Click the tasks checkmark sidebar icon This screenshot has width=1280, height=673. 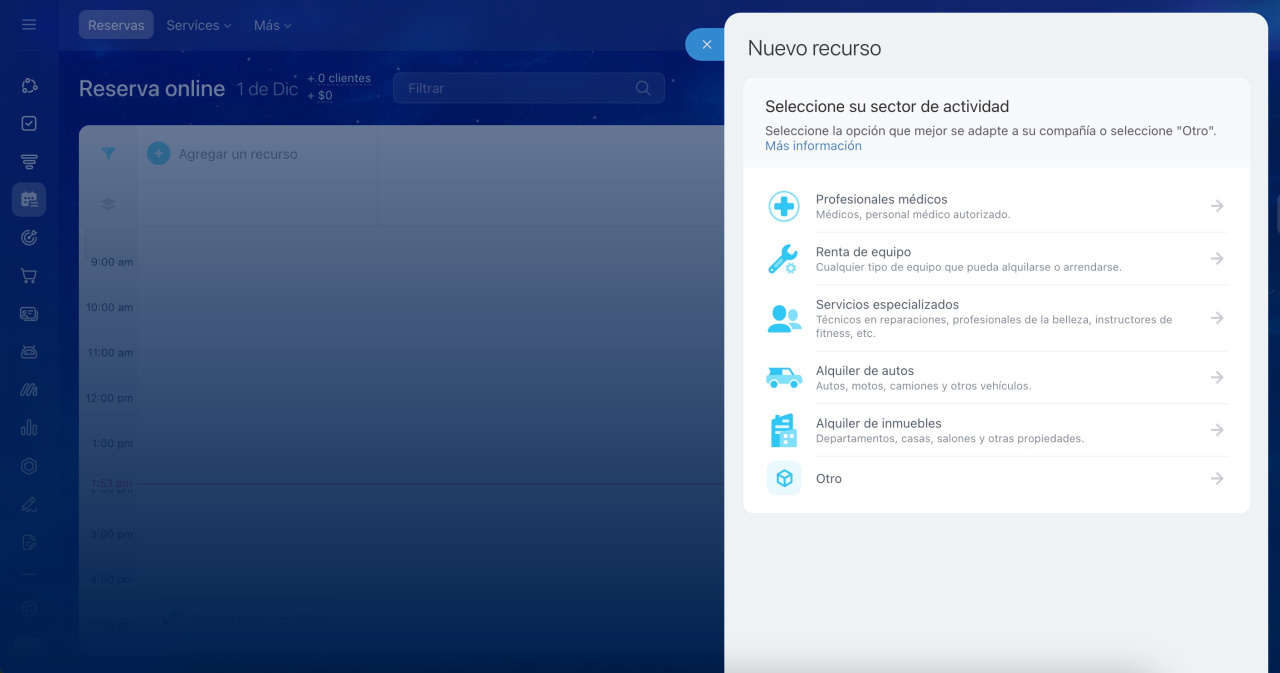coord(29,123)
